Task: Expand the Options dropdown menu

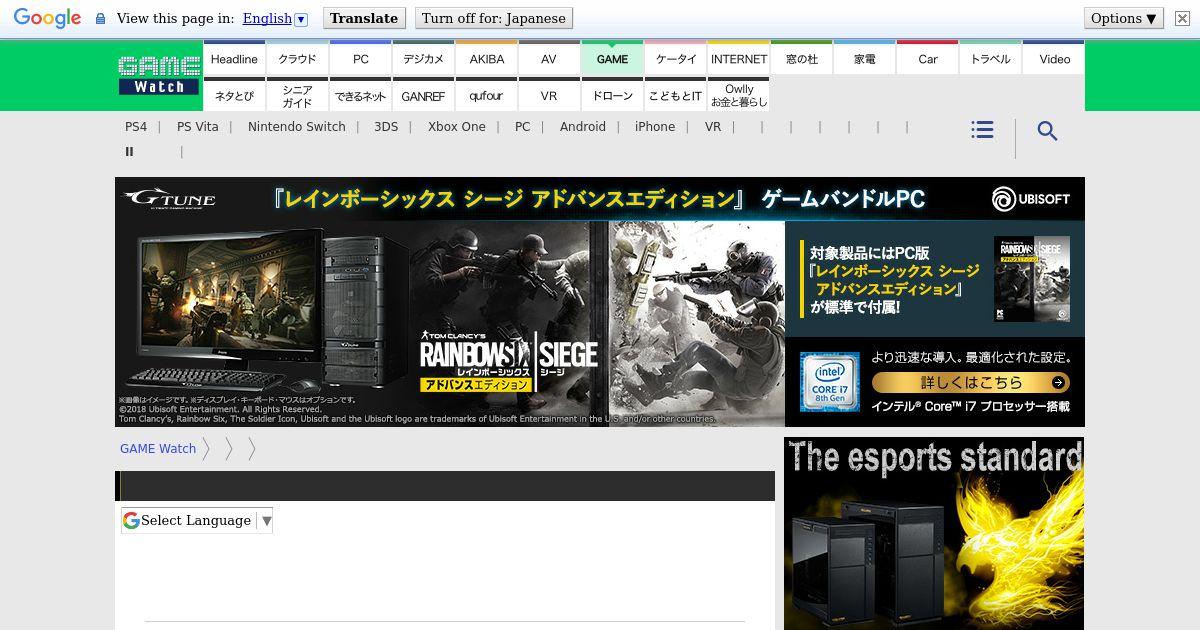Action: 1124,18
